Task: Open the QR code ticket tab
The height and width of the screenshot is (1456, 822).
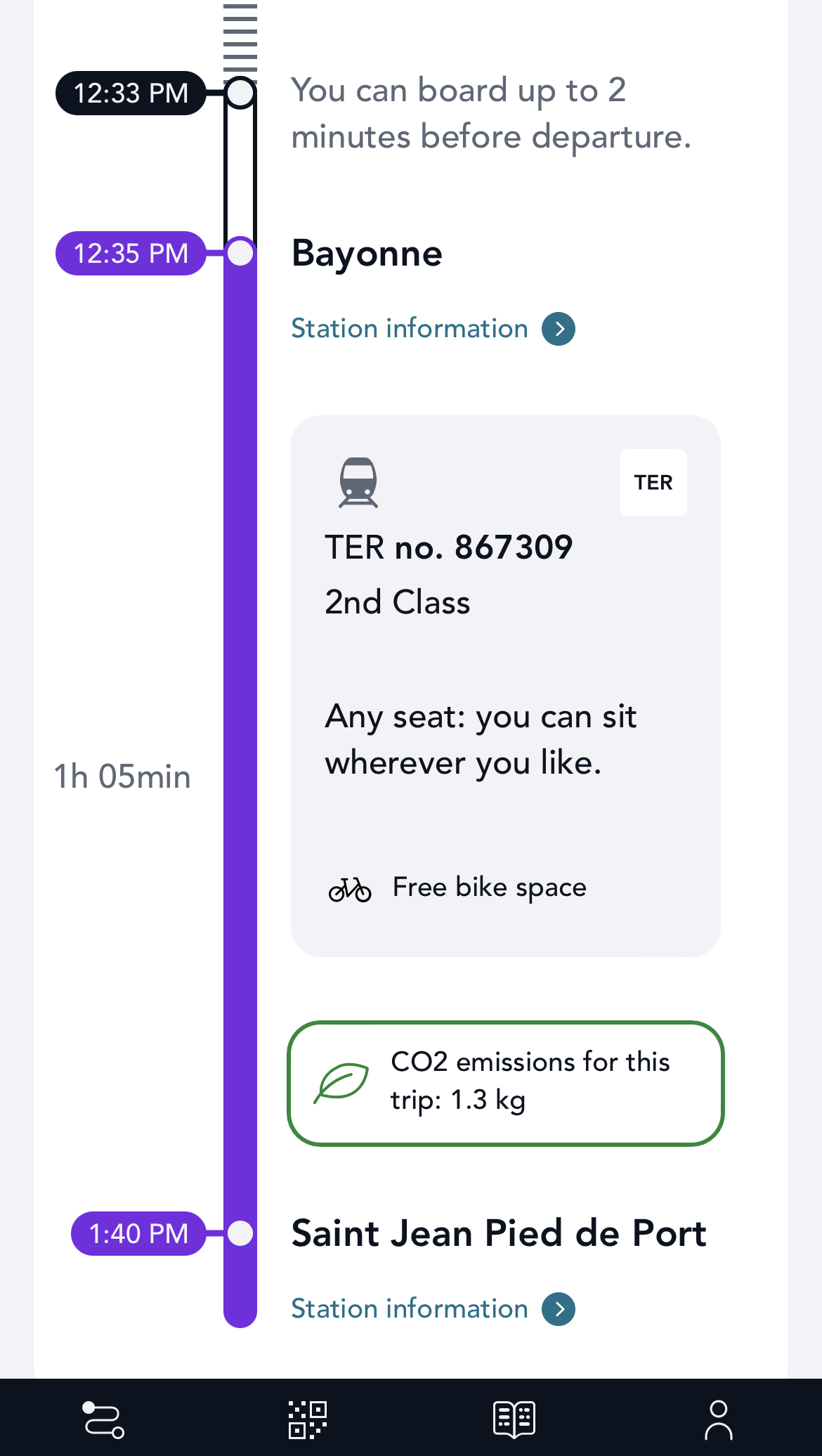Action: pos(307,1419)
